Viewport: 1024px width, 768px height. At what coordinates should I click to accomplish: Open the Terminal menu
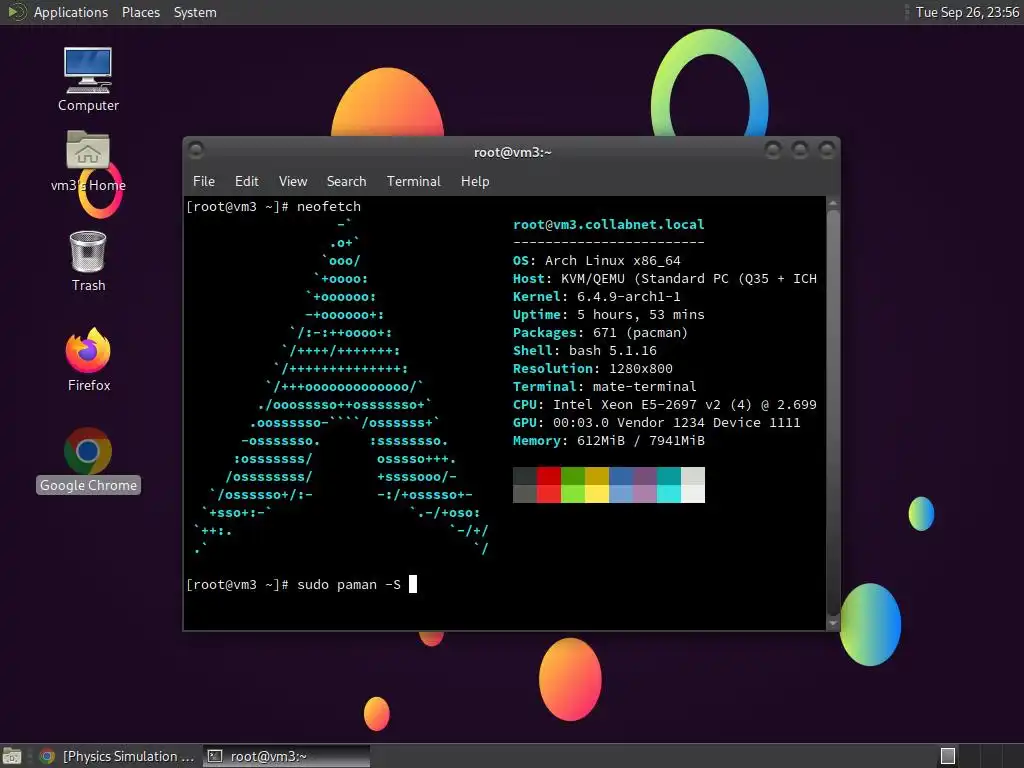(x=413, y=181)
